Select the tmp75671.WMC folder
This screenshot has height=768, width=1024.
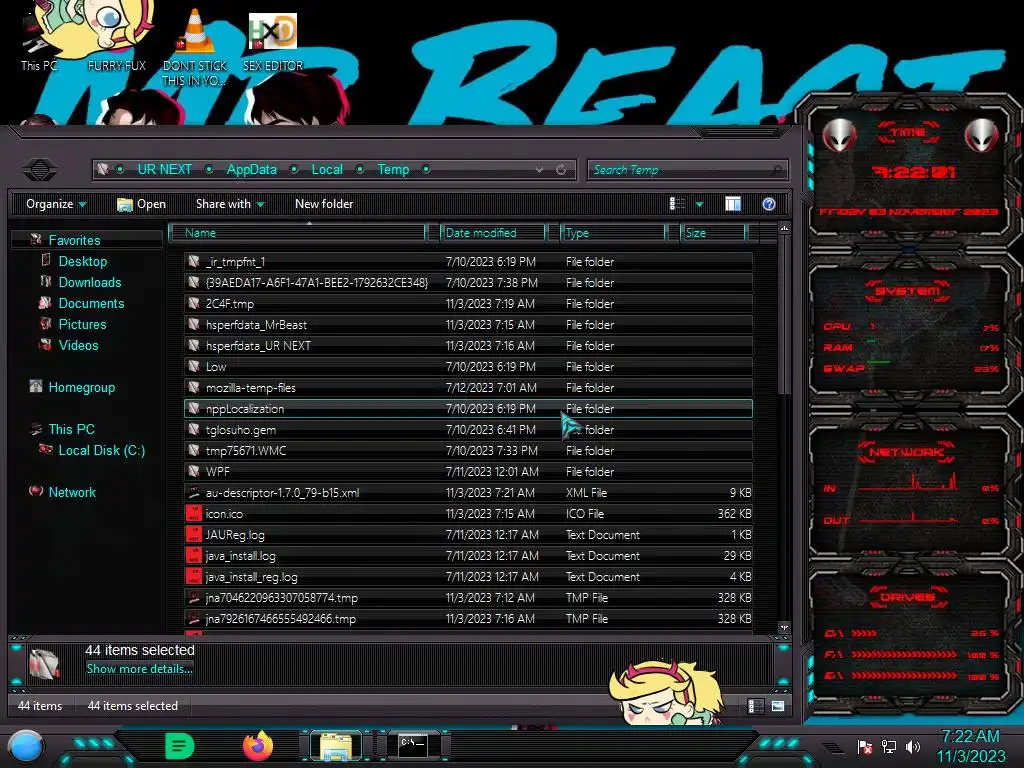coord(468,451)
